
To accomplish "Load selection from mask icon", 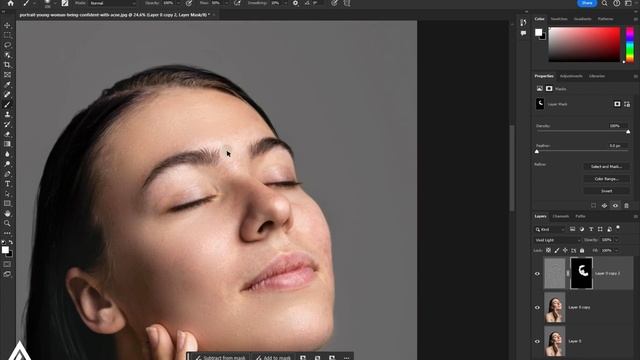I will pos(593,206).
